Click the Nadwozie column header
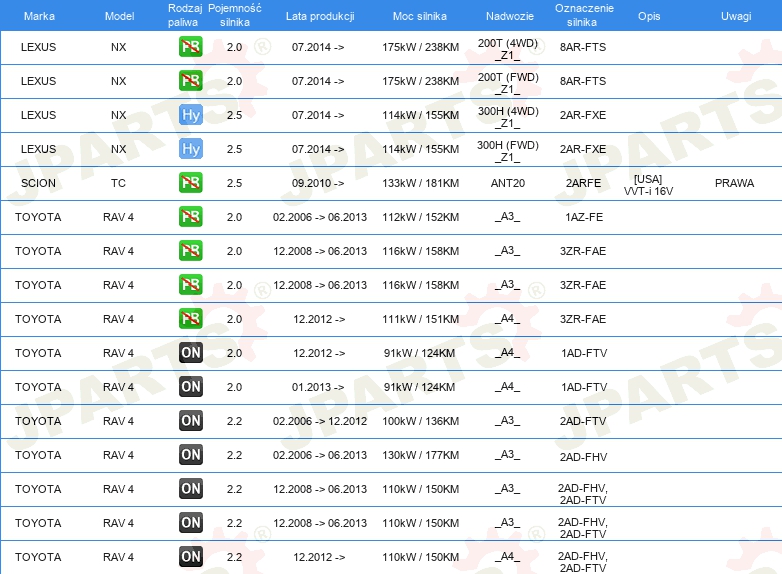Screen dimensions: 782x574 (x=510, y=16)
